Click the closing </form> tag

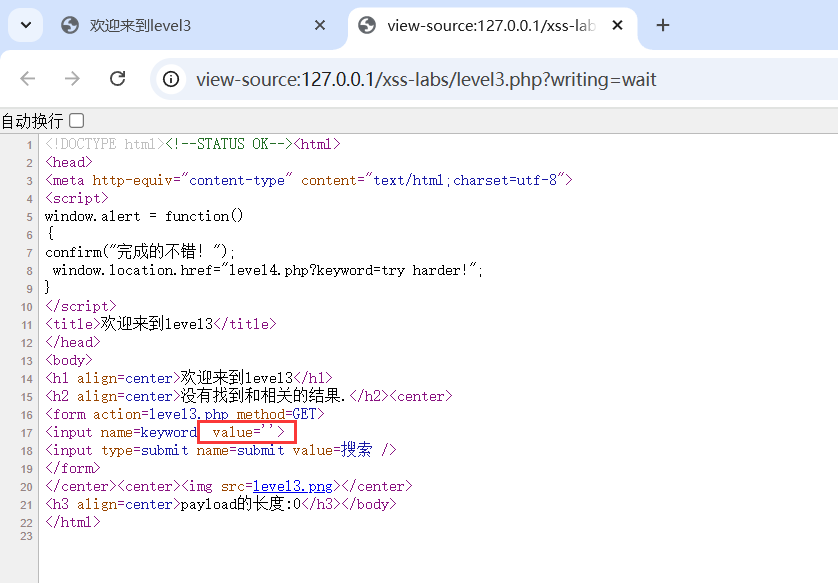coord(73,468)
